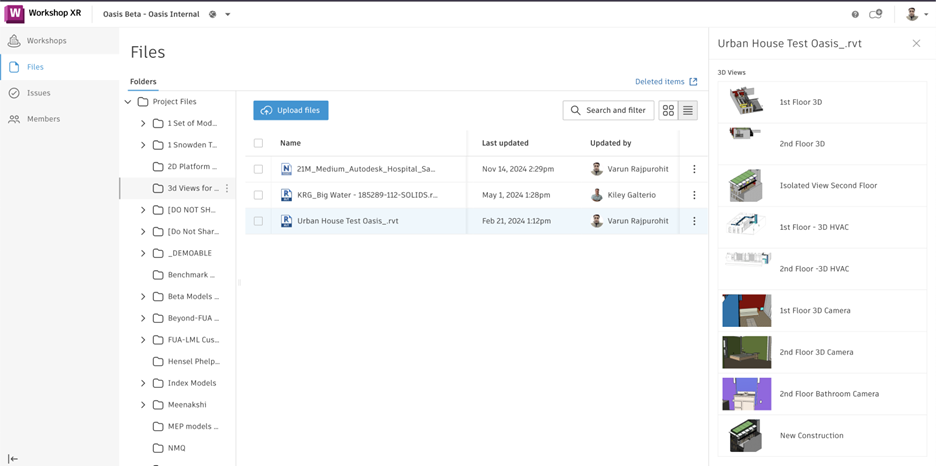The image size is (936, 466).
Task: Expand the _DEMOABLE folder
Action: [x=143, y=253]
